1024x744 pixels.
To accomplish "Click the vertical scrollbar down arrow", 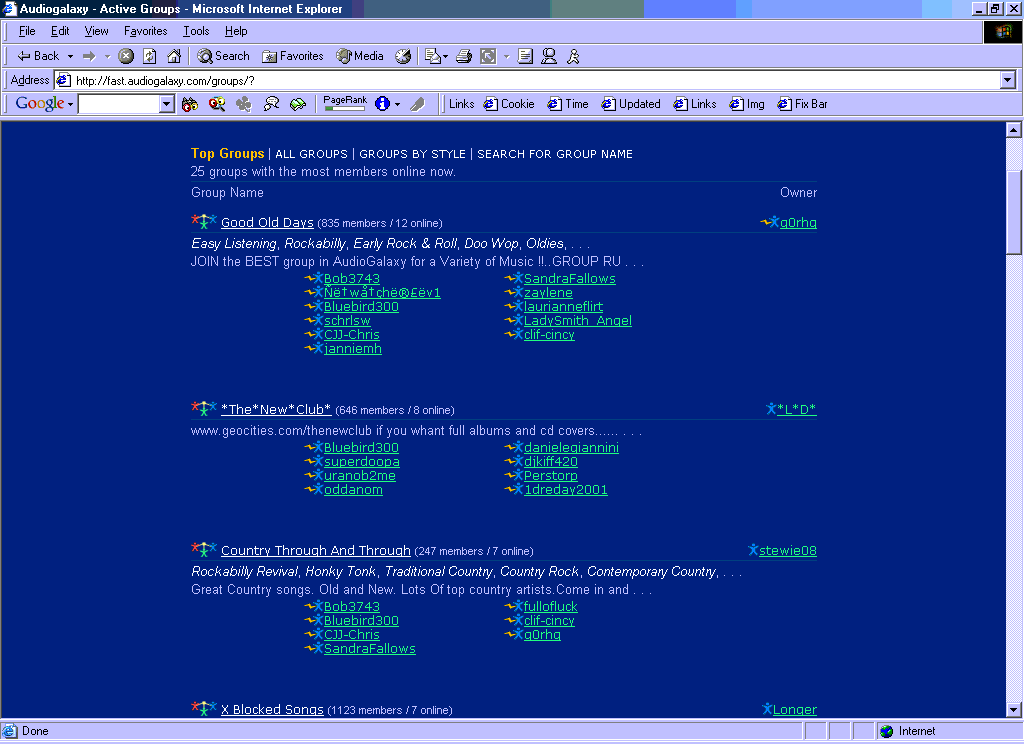I will pyautogui.click(x=1013, y=709).
